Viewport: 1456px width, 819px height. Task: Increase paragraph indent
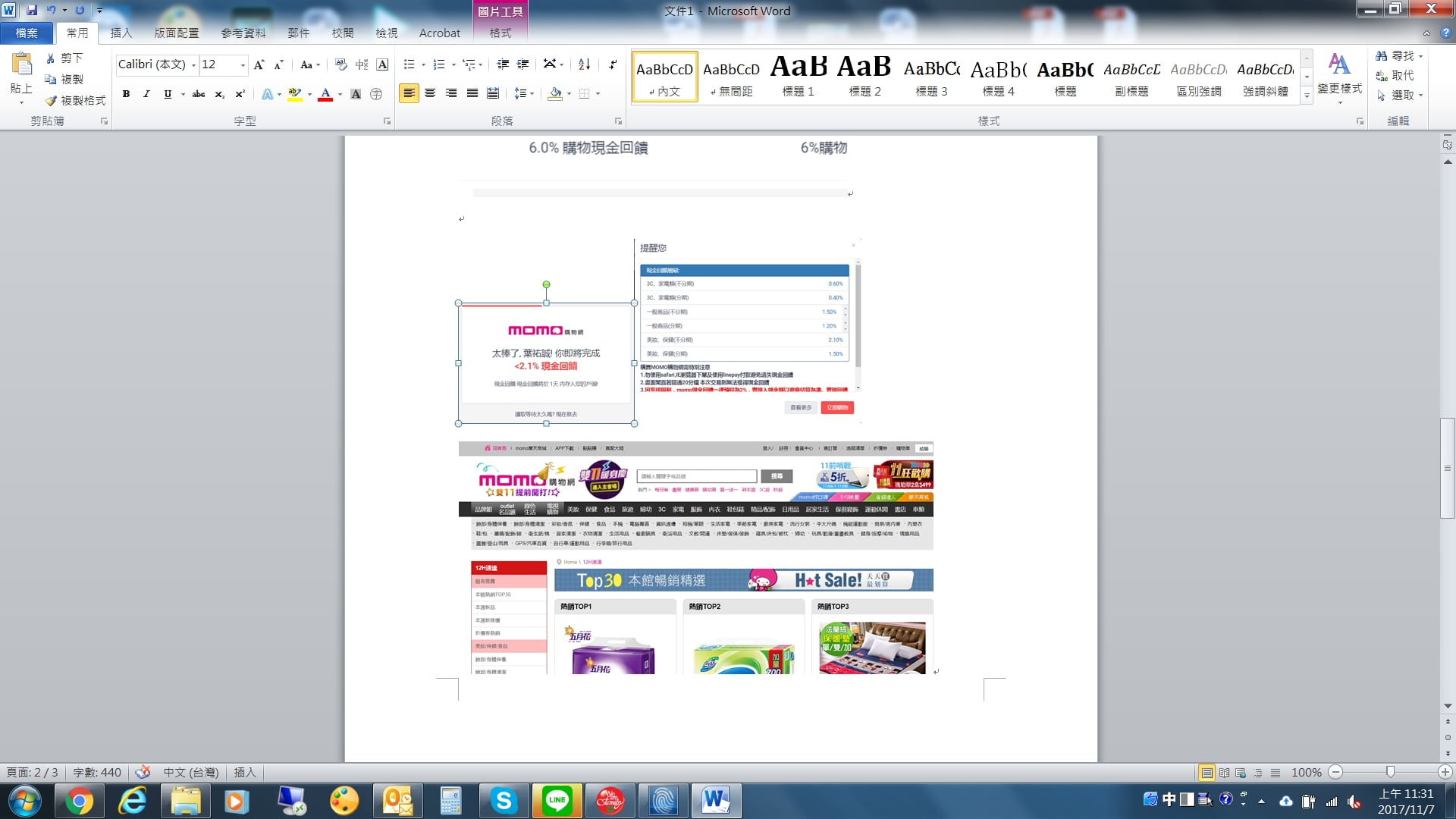tap(523, 64)
